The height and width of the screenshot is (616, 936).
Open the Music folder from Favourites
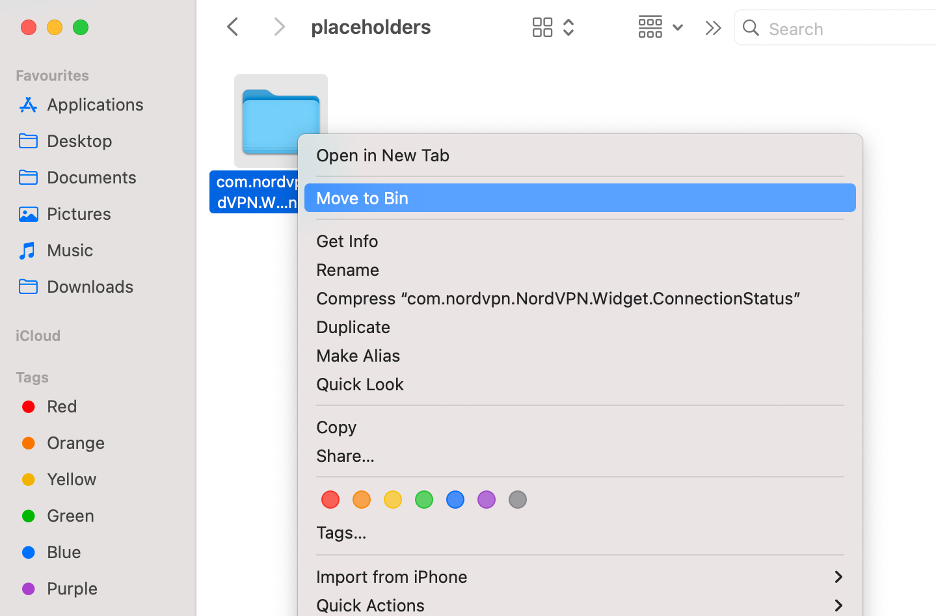pos(70,250)
